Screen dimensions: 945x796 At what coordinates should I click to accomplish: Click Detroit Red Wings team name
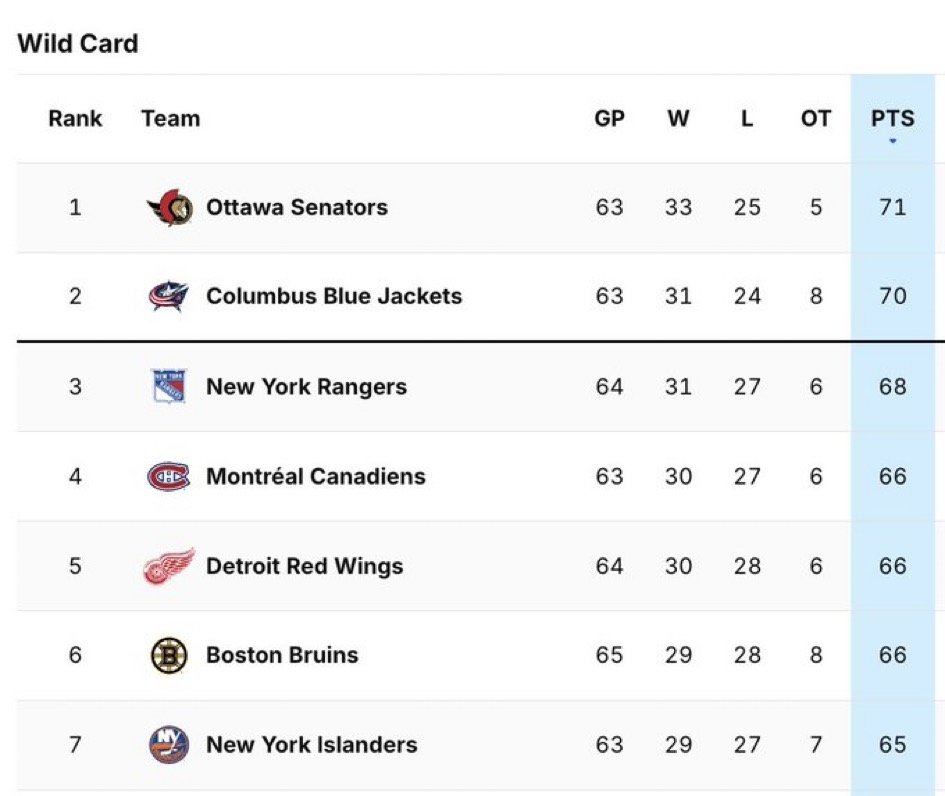click(304, 566)
